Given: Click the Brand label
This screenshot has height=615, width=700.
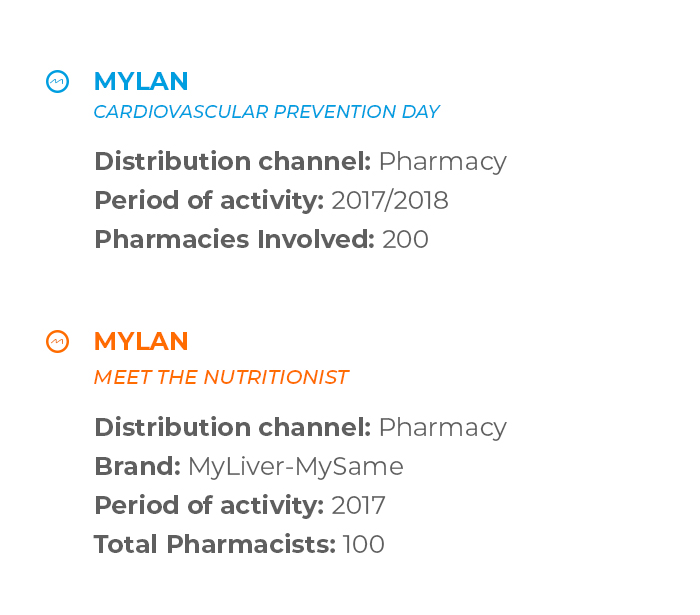Looking at the screenshot, I should pos(138,466).
